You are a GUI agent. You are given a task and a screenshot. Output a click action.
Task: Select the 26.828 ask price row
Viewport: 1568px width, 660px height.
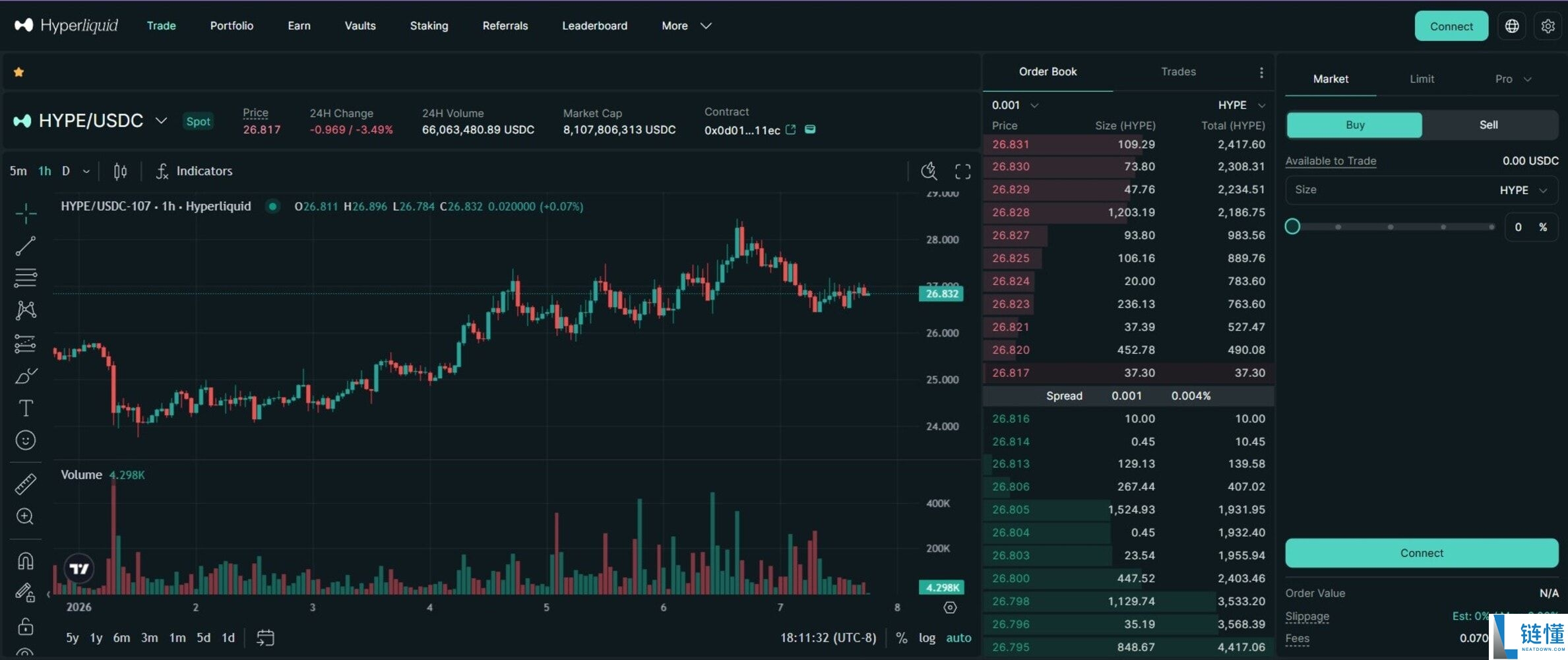(1128, 213)
